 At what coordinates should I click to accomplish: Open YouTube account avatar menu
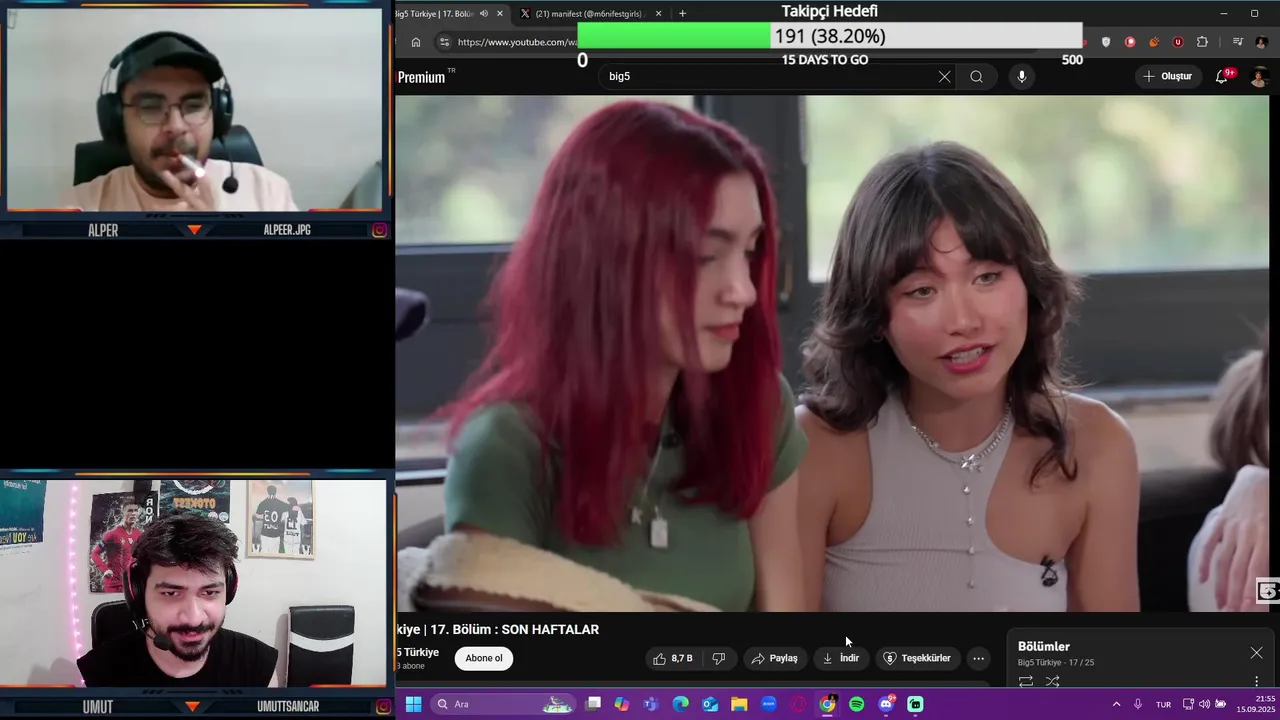(x=1259, y=77)
